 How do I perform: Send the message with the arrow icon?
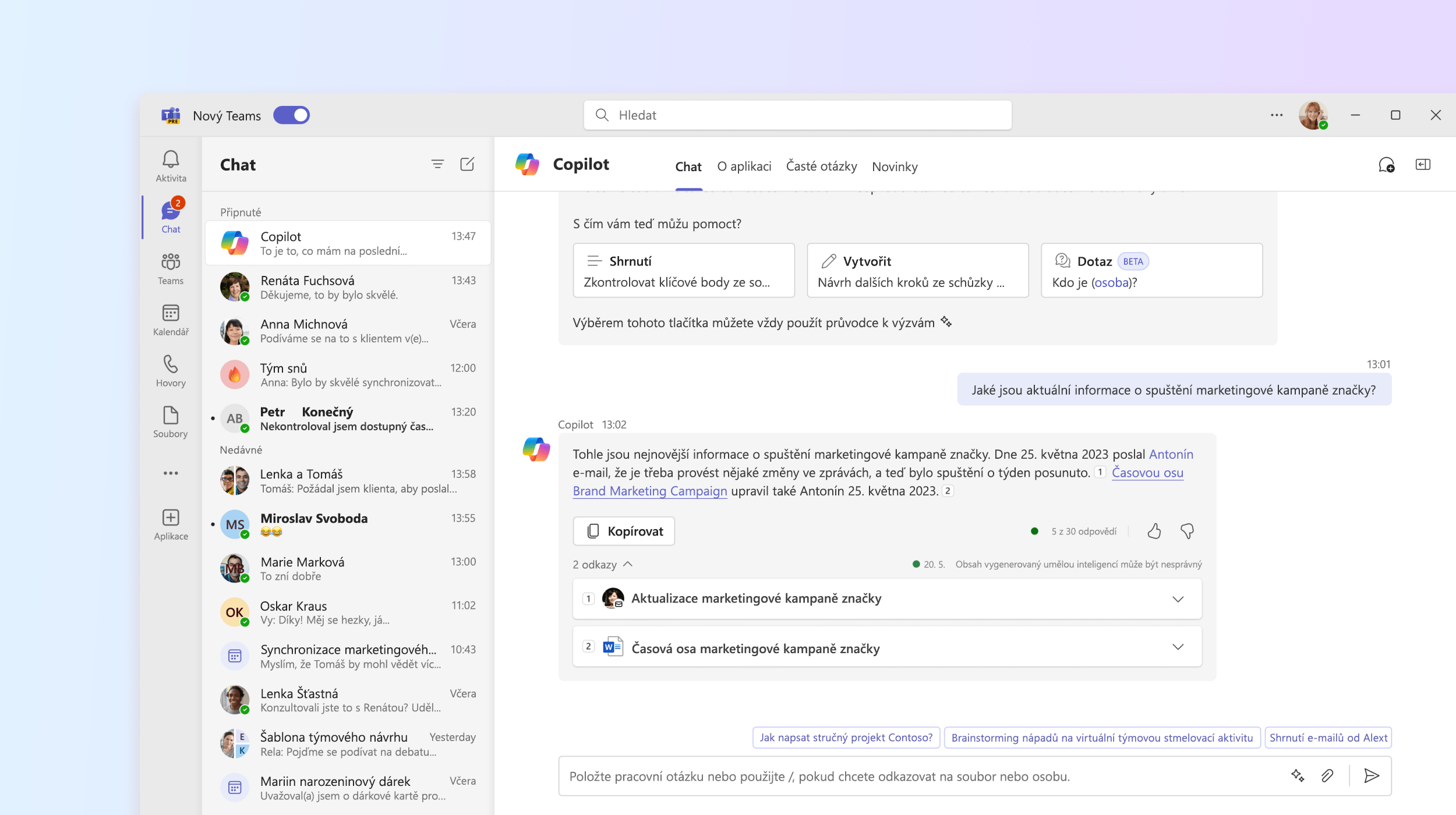[1372, 776]
